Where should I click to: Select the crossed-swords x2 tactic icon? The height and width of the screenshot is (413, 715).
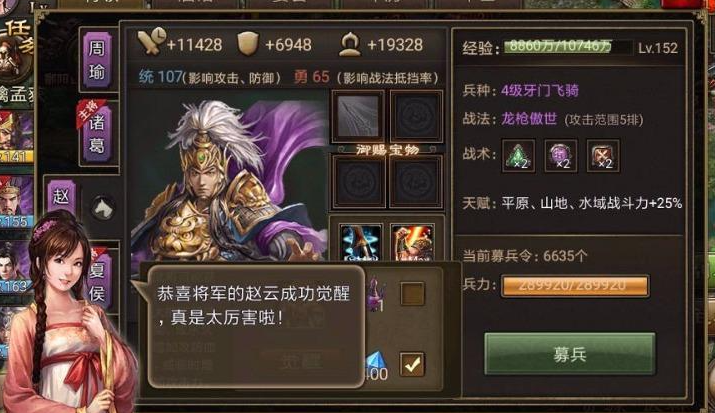[x=603, y=155]
